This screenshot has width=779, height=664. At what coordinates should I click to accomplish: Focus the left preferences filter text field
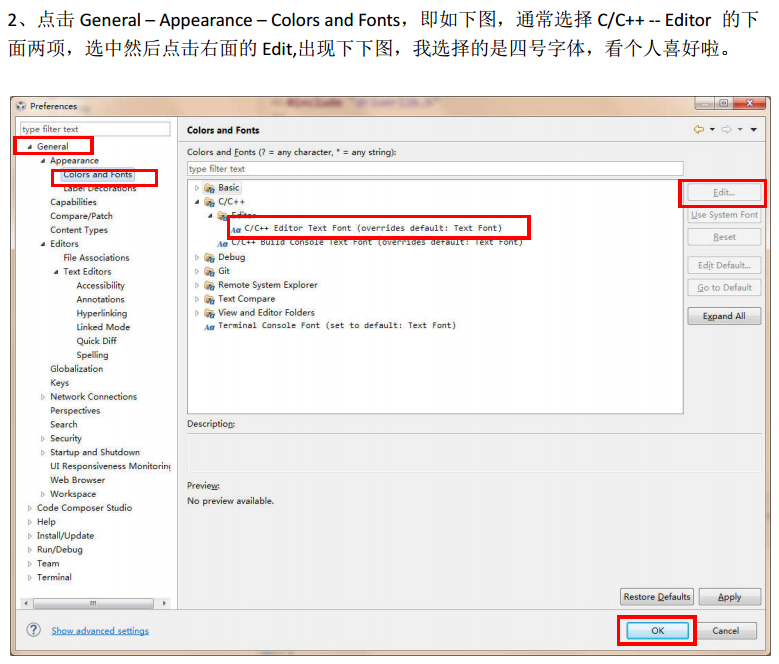pyautogui.click(x=95, y=129)
